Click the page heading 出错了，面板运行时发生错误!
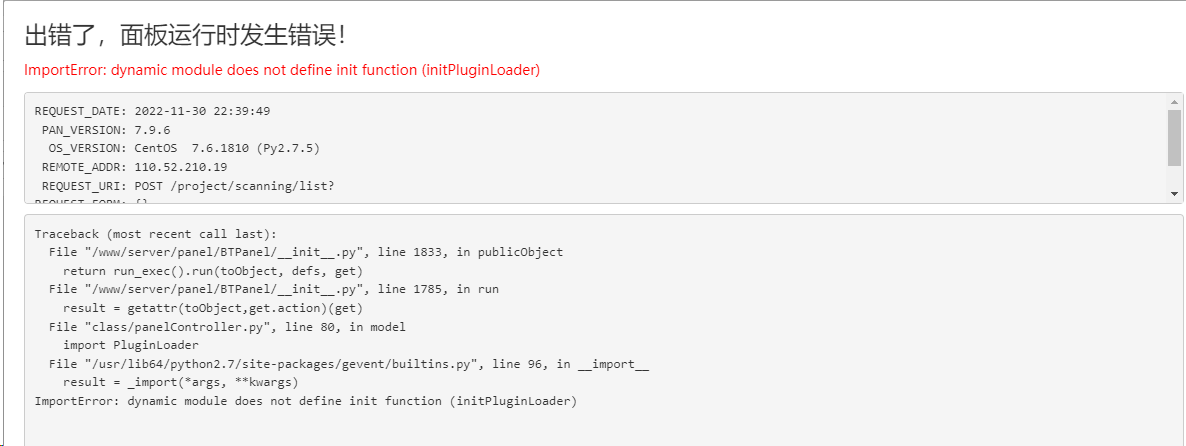Screen dimensions: 1186x446 coord(185,36)
